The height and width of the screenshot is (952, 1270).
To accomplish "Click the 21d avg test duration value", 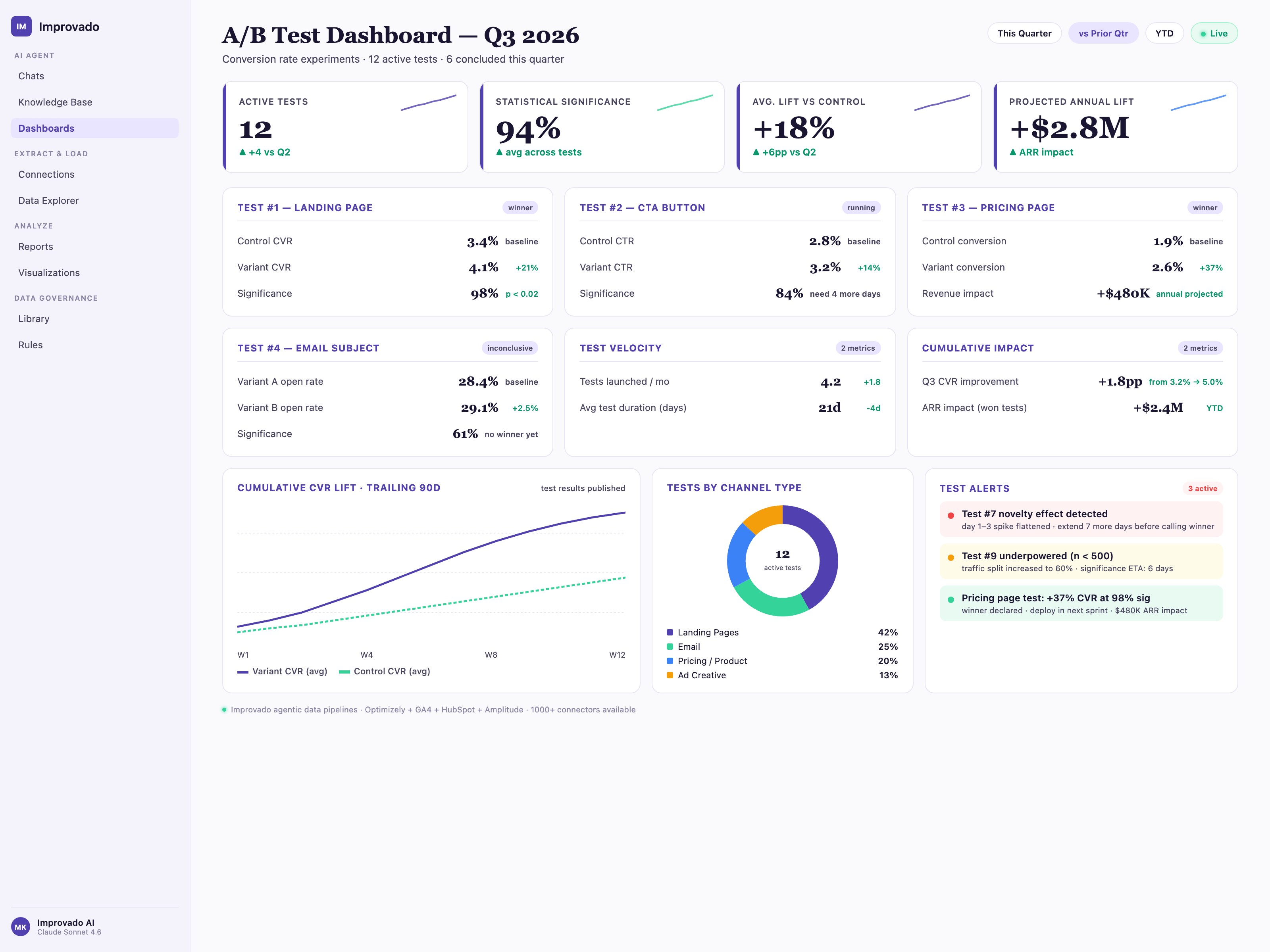I will [x=829, y=407].
